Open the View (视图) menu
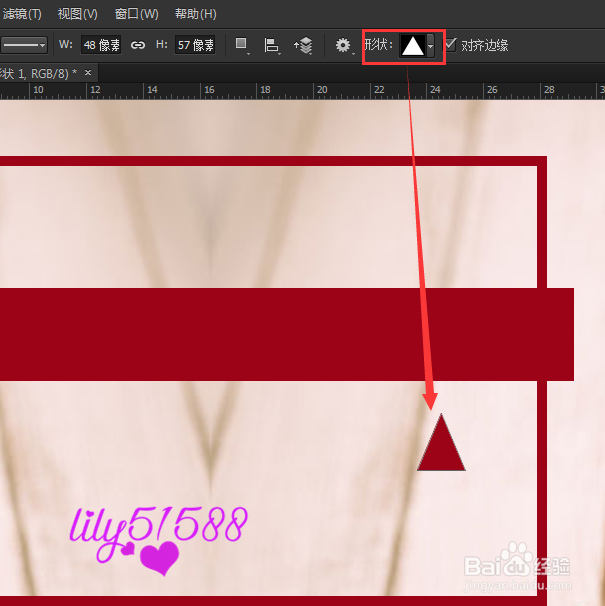 (78, 14)
